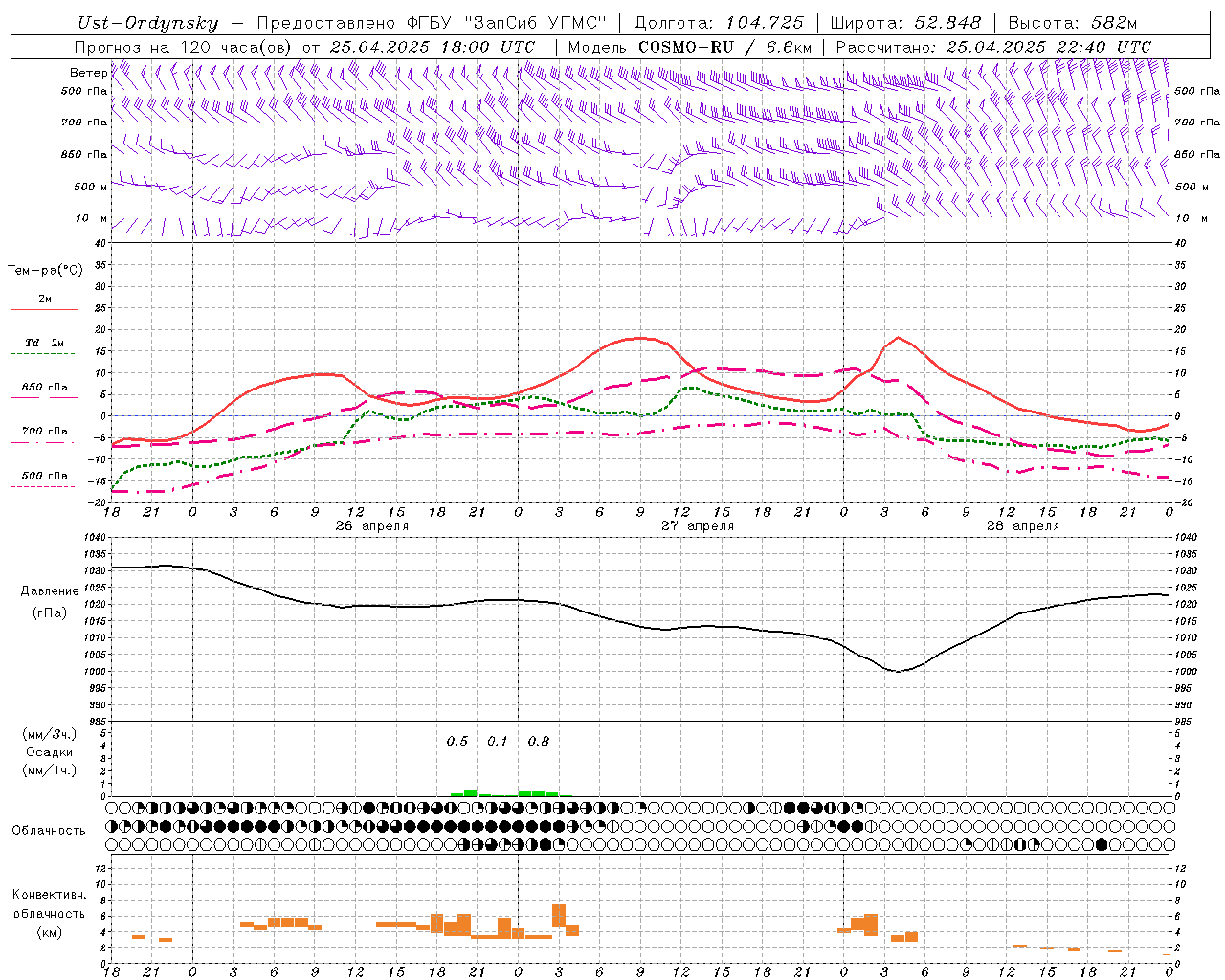Click the (мм/3ч.) unit label
This screenshot has height=980, width=1225.
pos(50,734)
